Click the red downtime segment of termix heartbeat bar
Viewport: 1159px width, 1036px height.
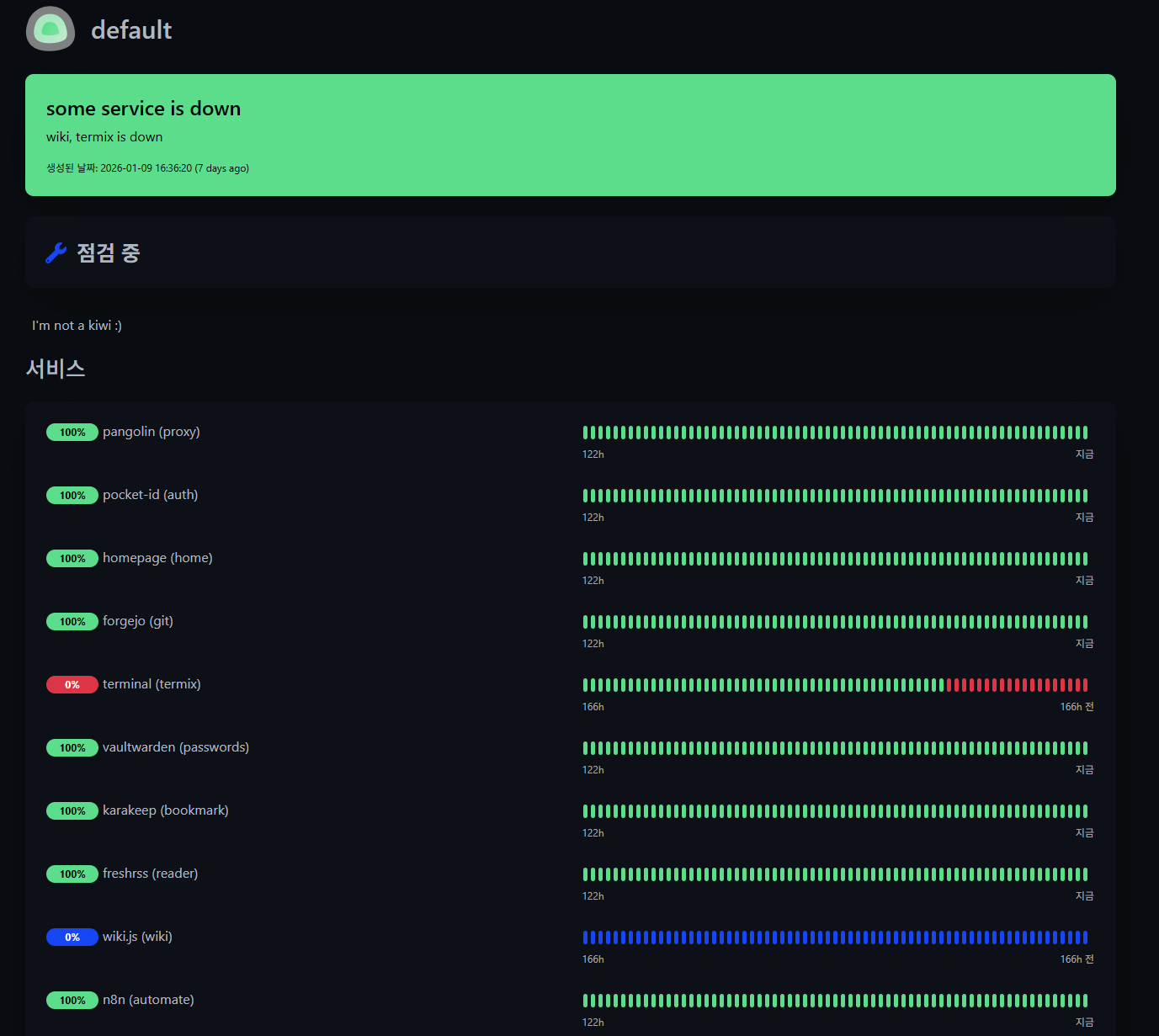[x=1017, y=685]
